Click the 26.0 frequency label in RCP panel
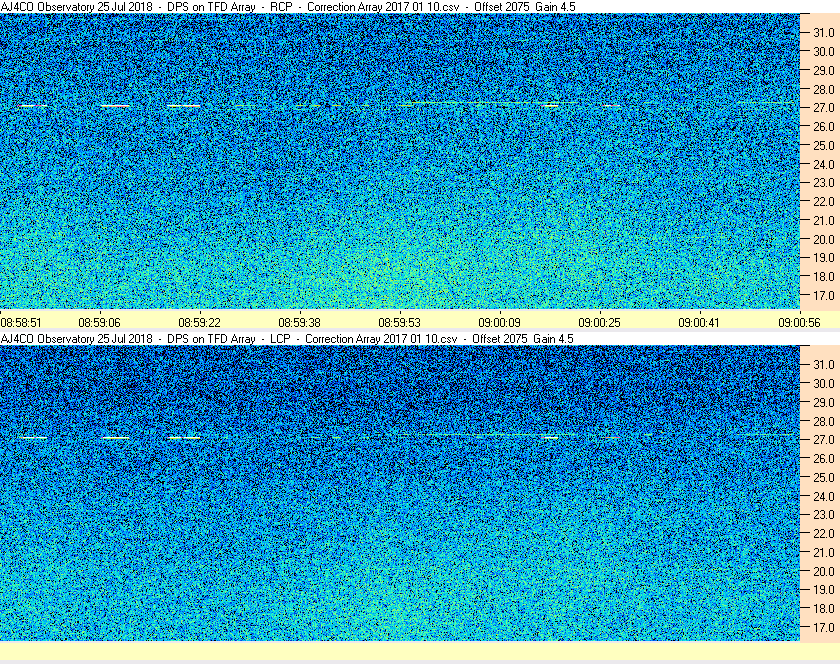Image resolution: width=840 pixels, height=664 pixels. (823, 126)
